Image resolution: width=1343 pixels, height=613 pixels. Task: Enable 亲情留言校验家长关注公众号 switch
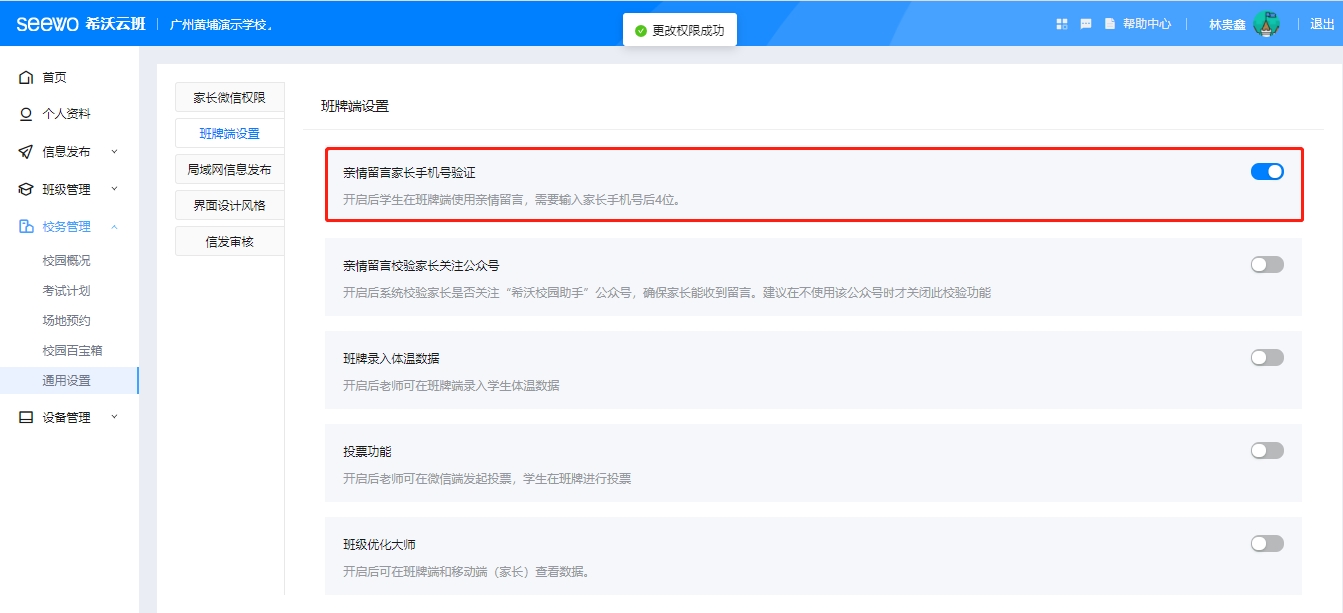click(x=1267, y=265)
